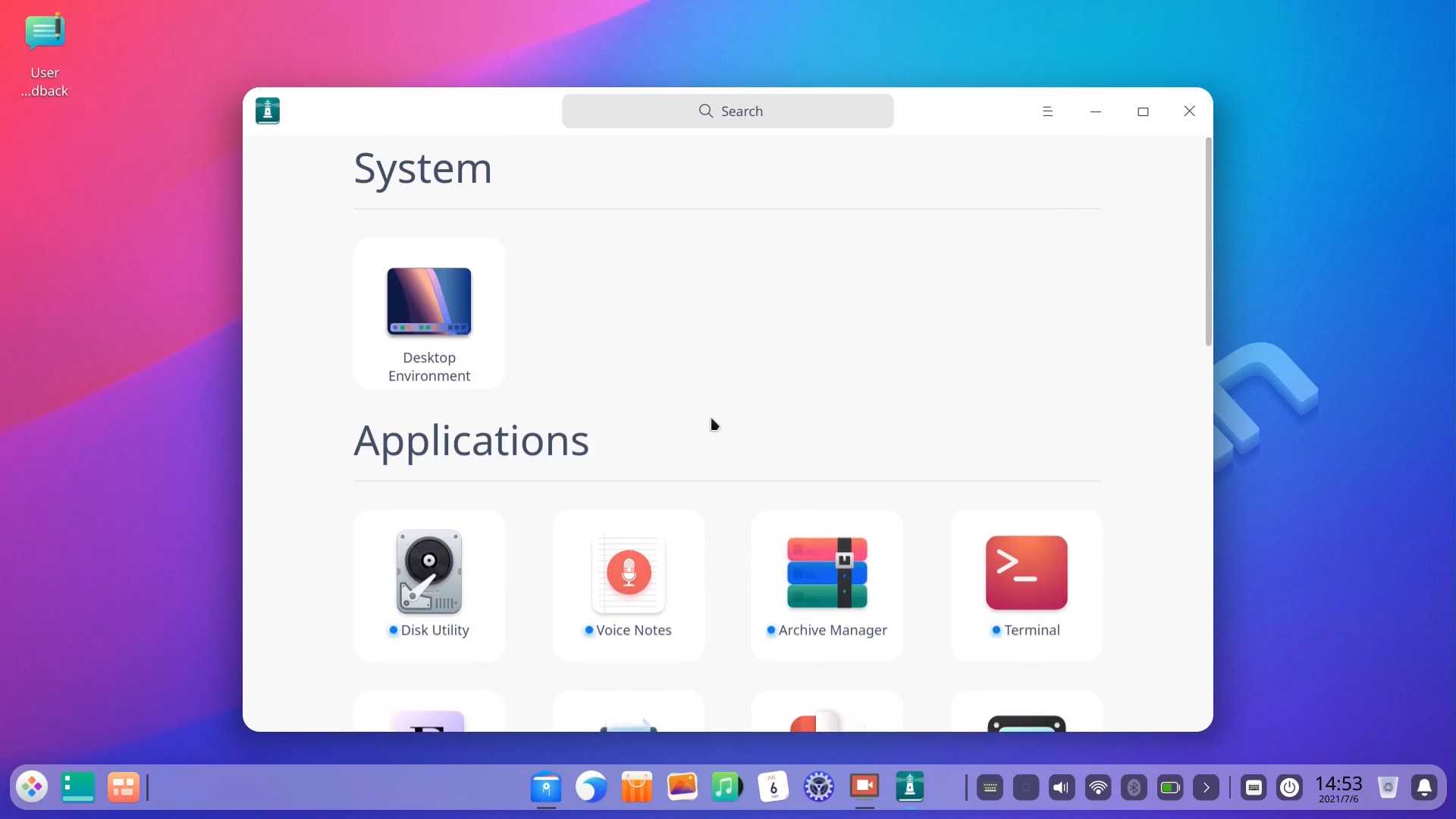The width and height of the screenshot is (1456, 819).
Task: Click the Manual app logo icon
Action: [x=268, y=111]
